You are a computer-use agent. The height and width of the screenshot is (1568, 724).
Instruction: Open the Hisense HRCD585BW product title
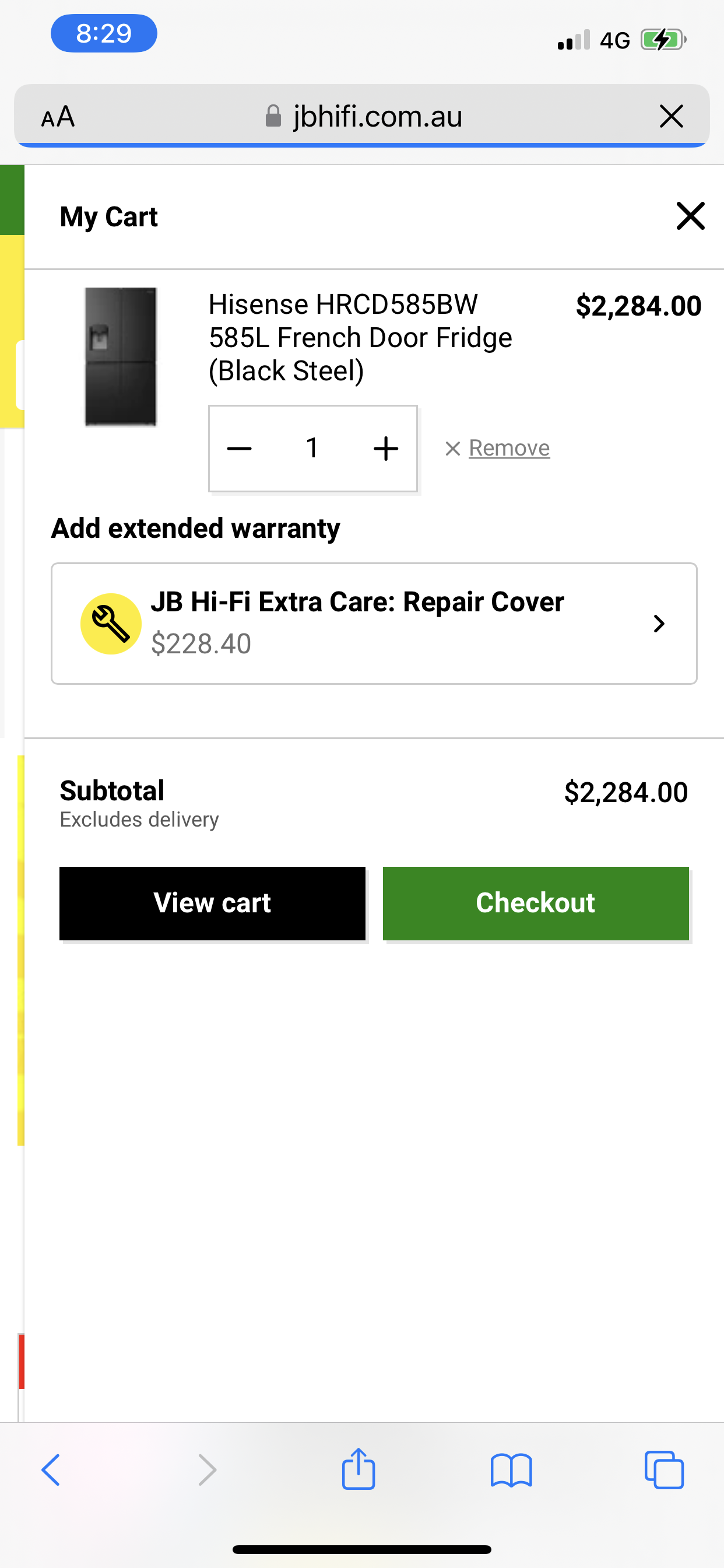pyautogui.click(x=360, y=337)
